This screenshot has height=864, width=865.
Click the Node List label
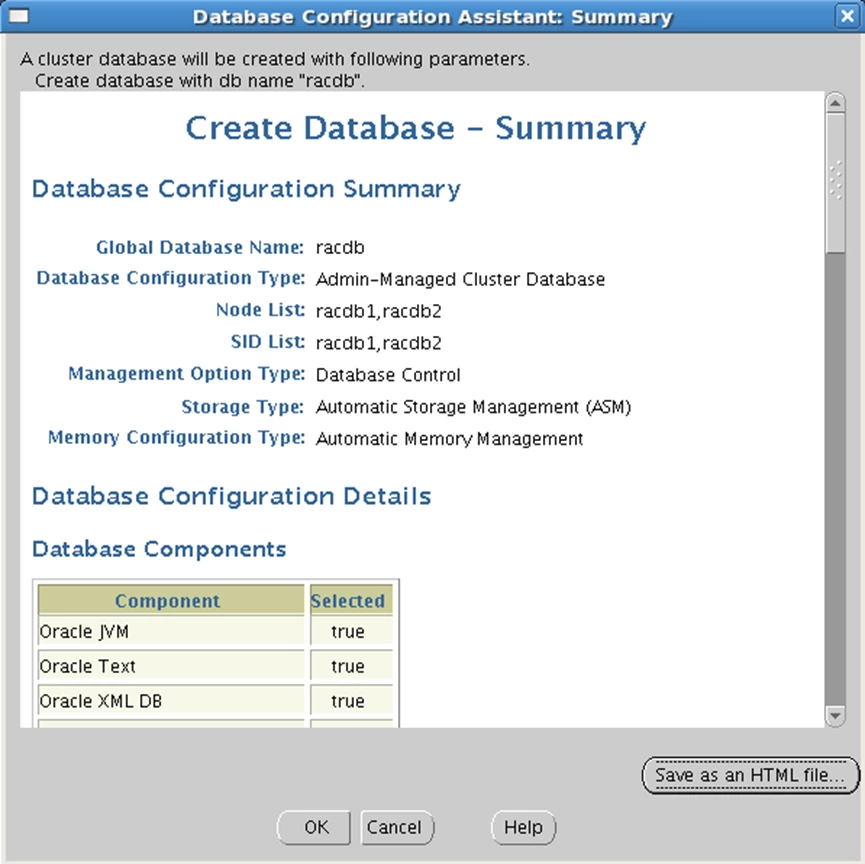pos(260,310)
